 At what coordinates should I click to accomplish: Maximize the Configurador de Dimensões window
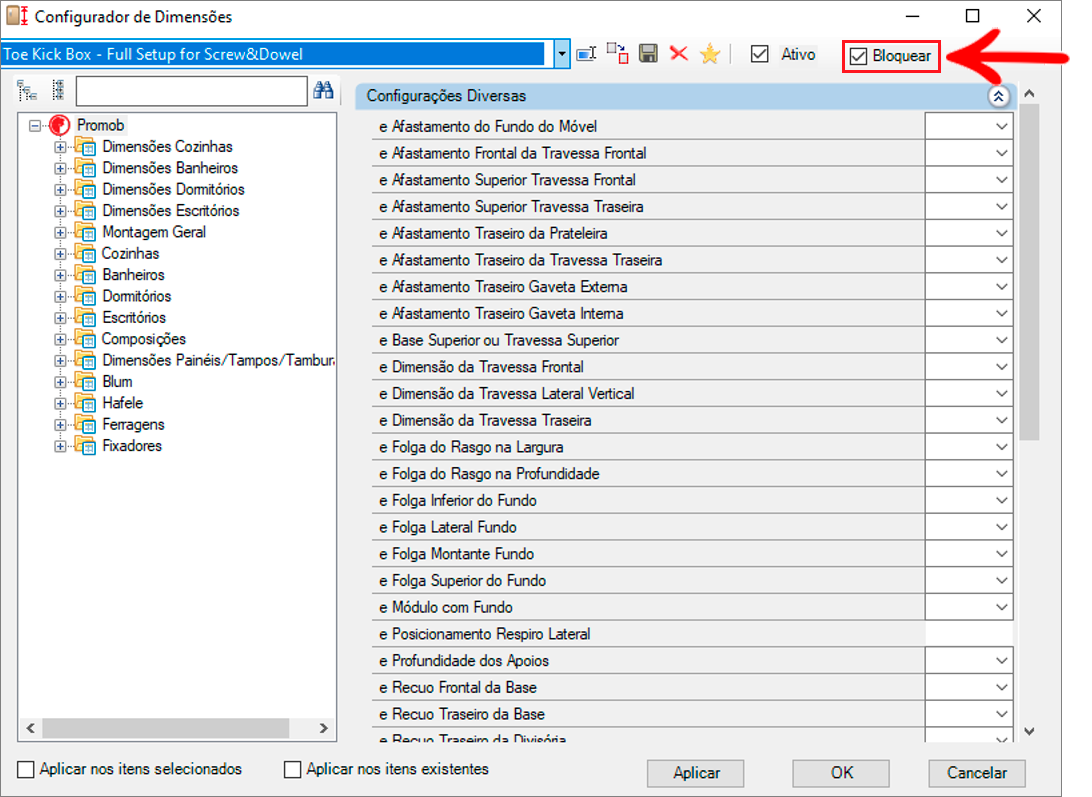tap(972, 16)
